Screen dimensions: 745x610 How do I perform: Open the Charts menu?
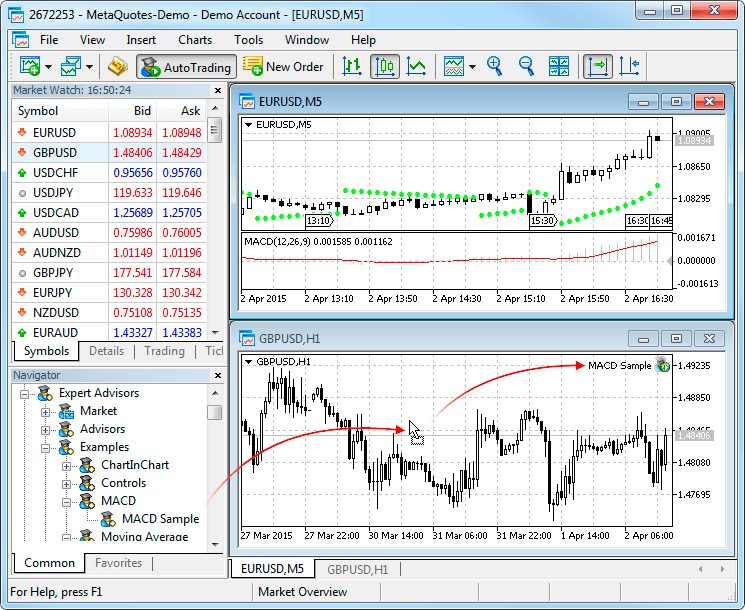(195, 40)
